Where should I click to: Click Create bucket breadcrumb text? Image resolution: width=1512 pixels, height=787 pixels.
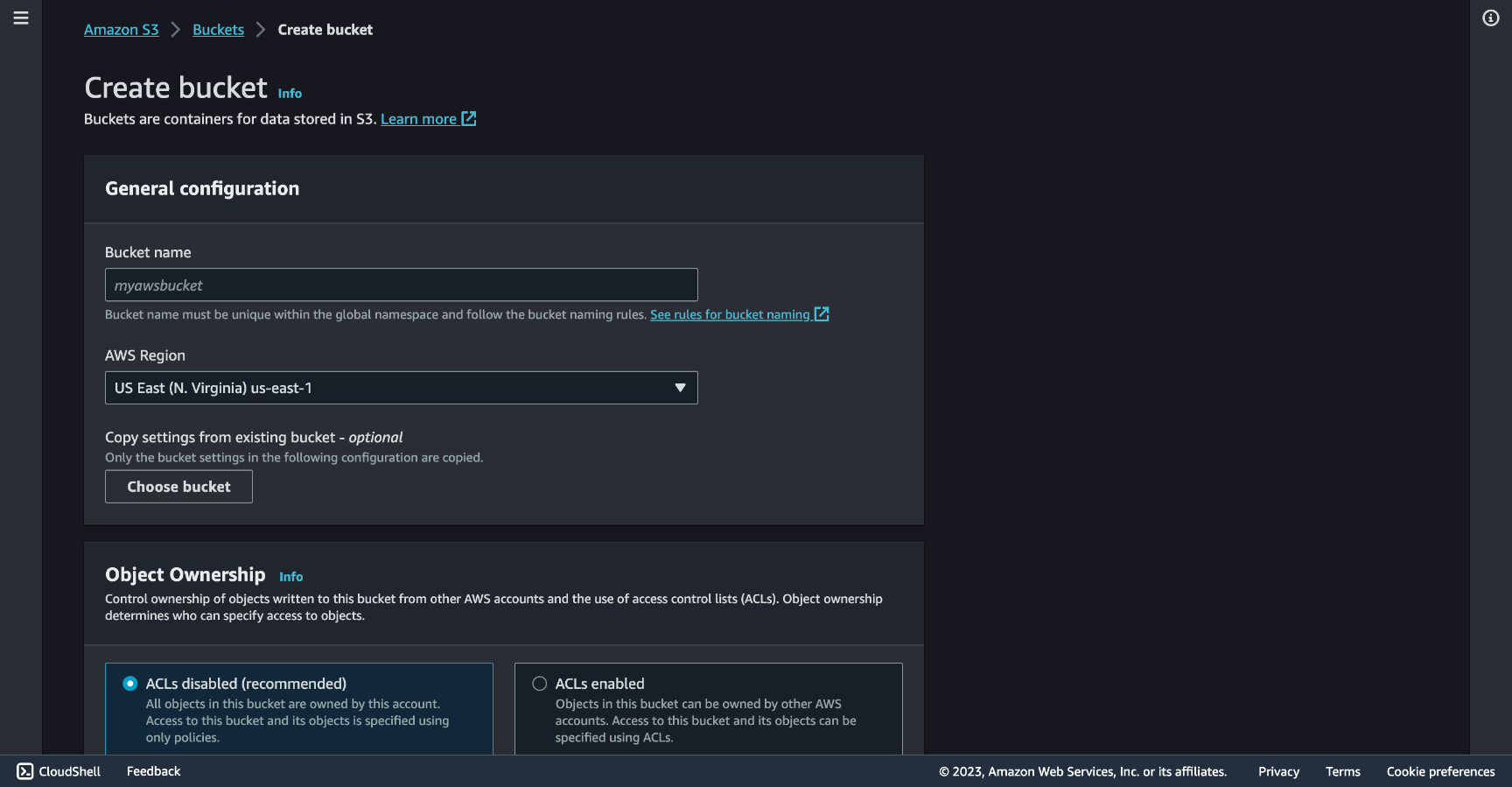(x=325, y=30)
